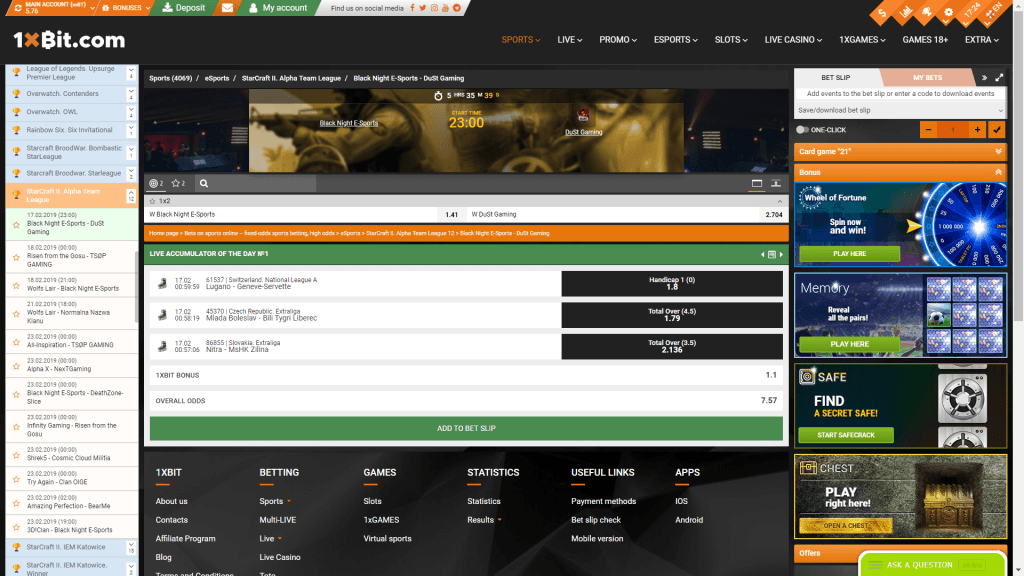Open the Bonuses dropdown

pos(127,8)
